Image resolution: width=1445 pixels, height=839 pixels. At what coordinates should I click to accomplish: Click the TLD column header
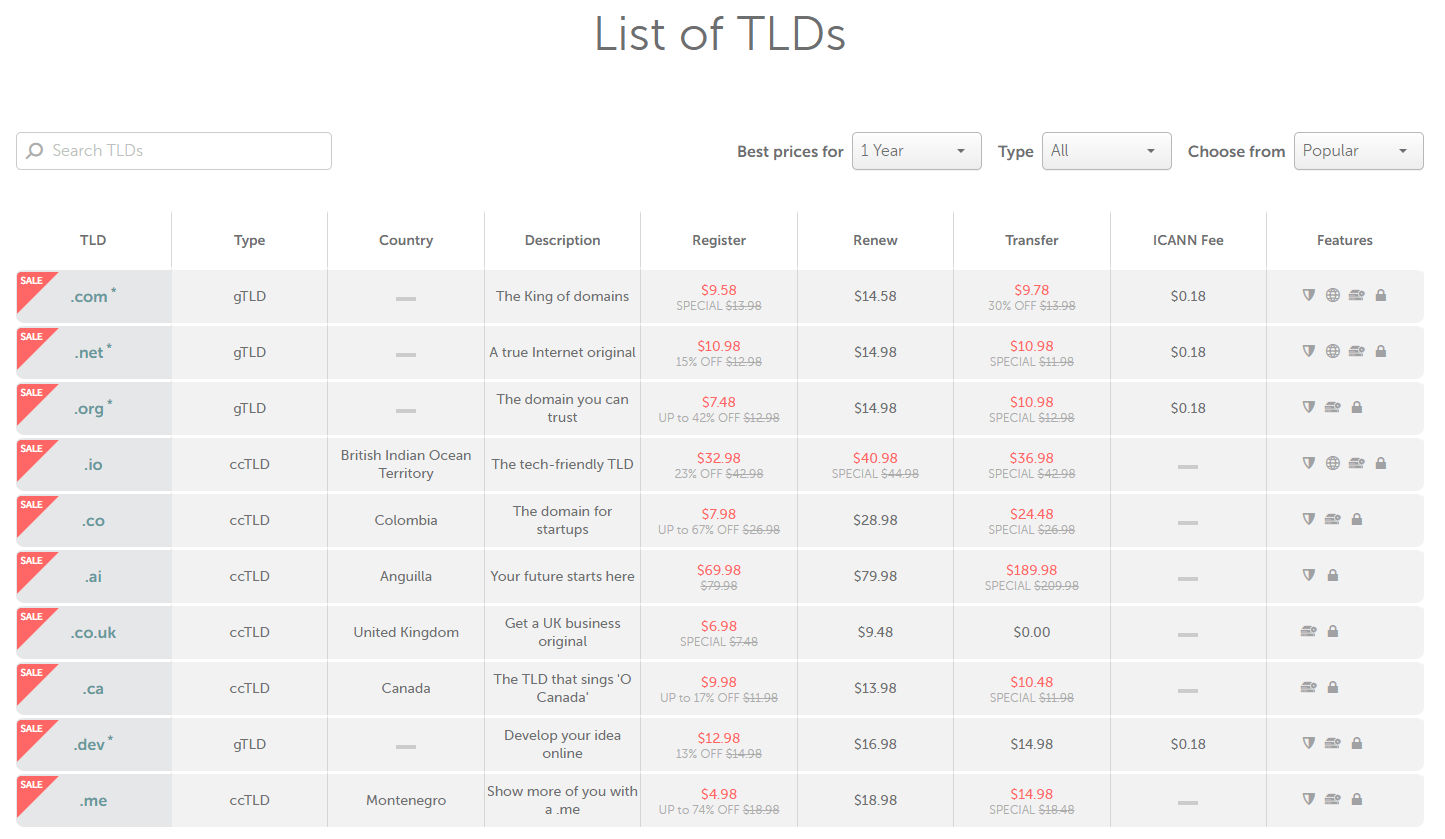tap(93, 240)
